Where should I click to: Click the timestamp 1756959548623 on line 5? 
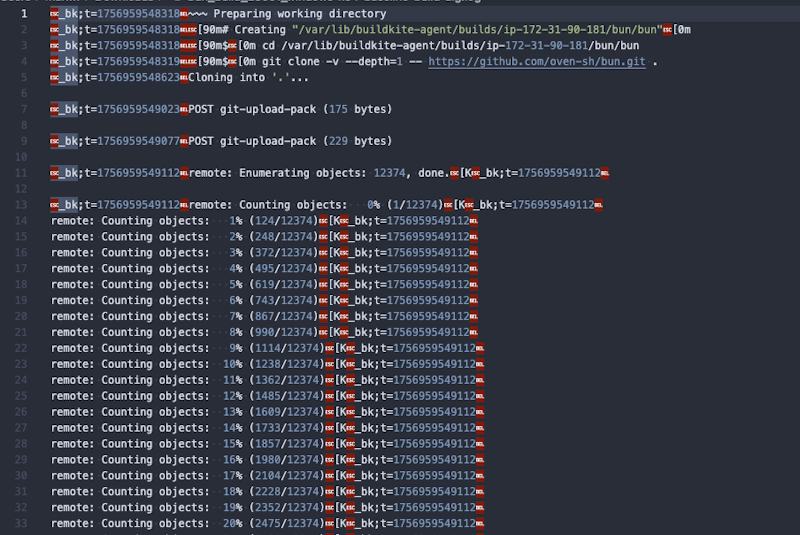point(138,78)
